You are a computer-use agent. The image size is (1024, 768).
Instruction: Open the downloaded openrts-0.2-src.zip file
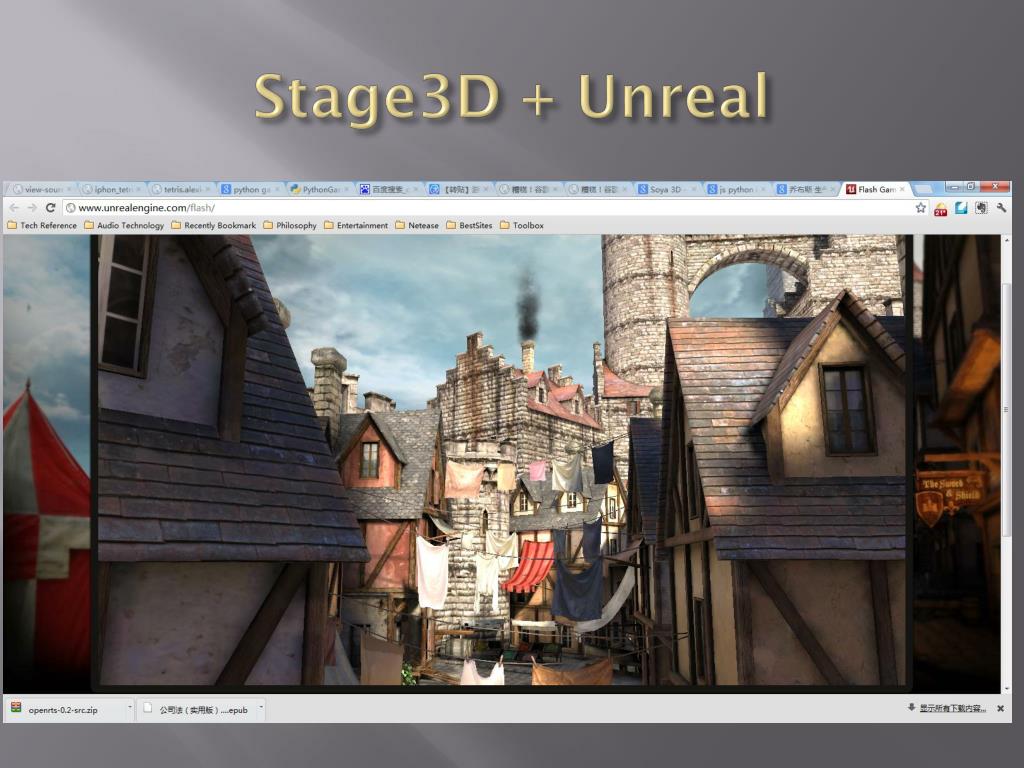64,709
